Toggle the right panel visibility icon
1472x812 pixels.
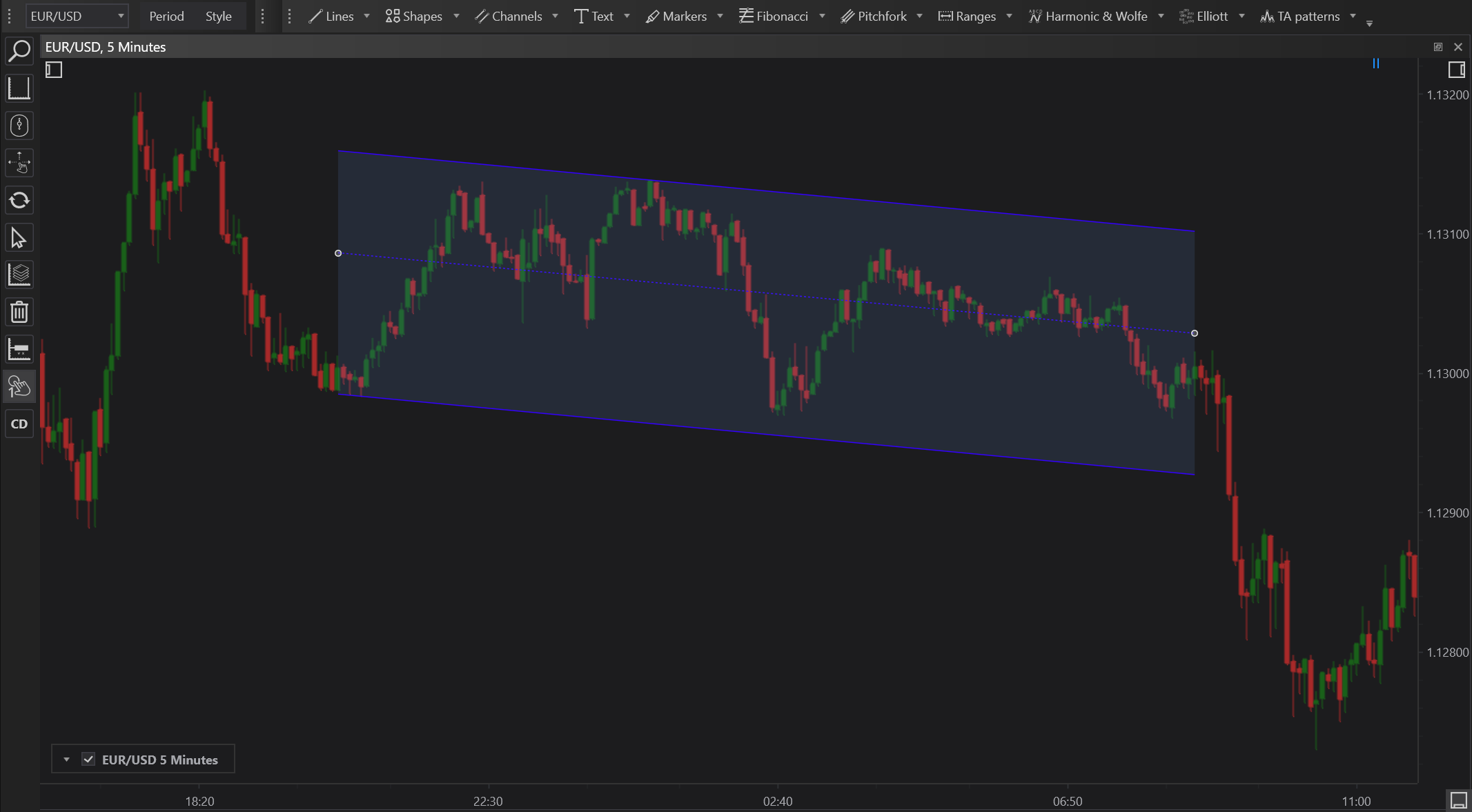click(x=1456, y=70)
